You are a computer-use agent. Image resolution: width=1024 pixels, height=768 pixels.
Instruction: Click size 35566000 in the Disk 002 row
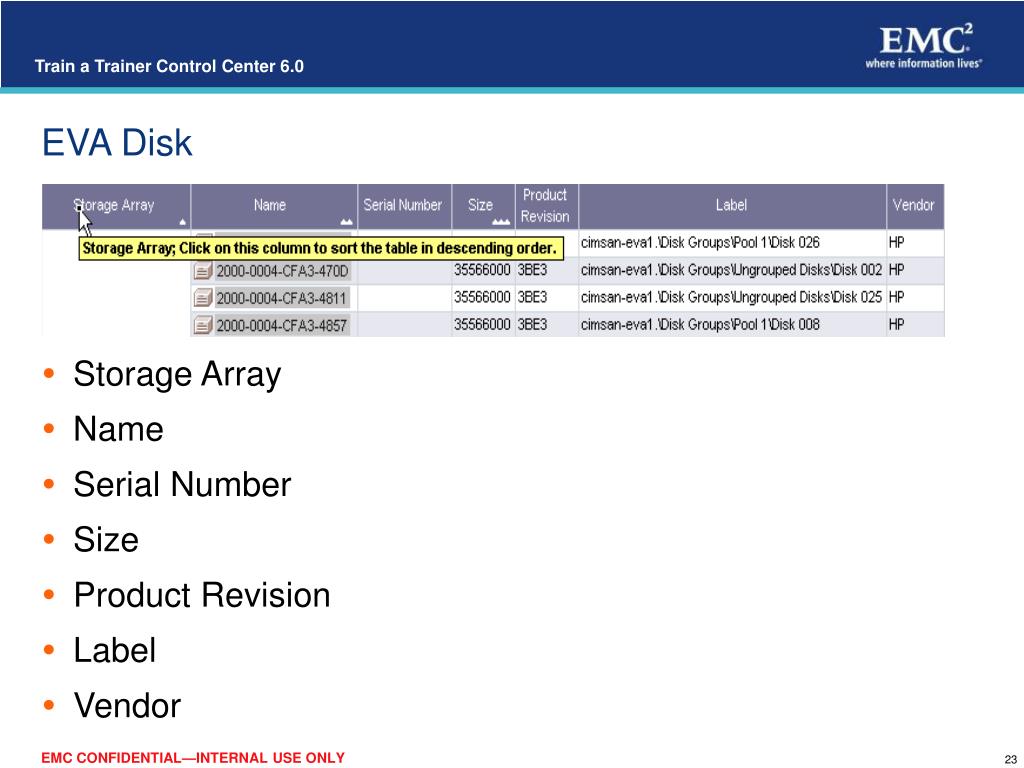pyautogui.click(x=482, y=270)
